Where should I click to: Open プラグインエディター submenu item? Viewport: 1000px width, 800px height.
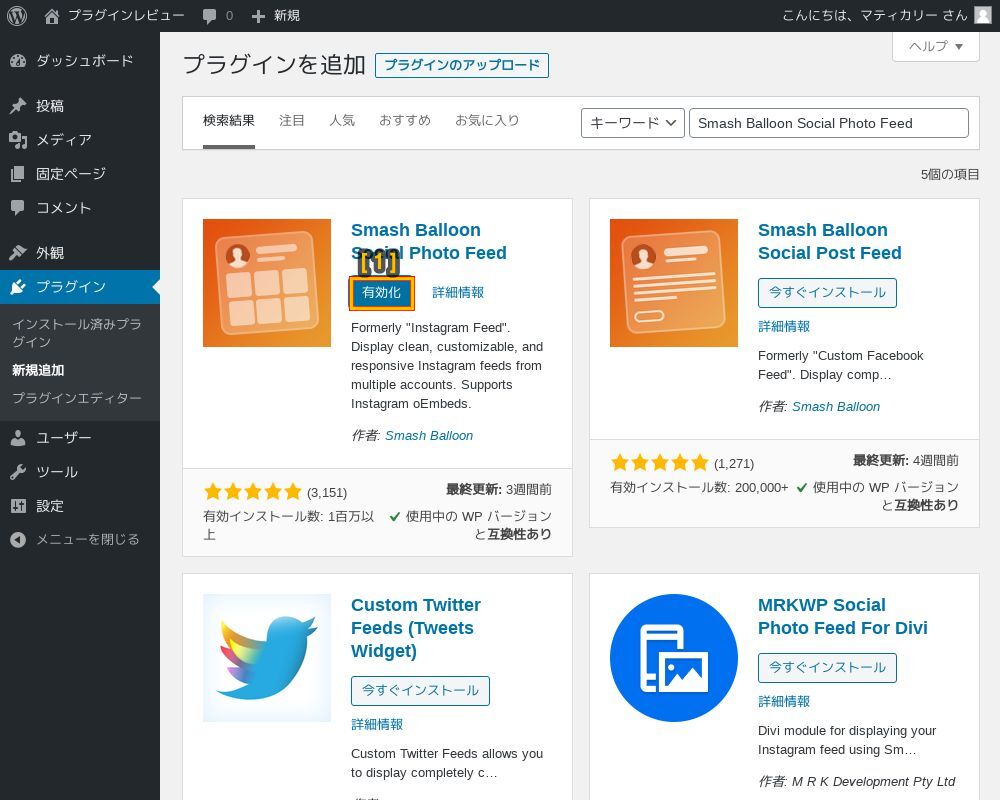pyautogui.click(x=77, y=398)
